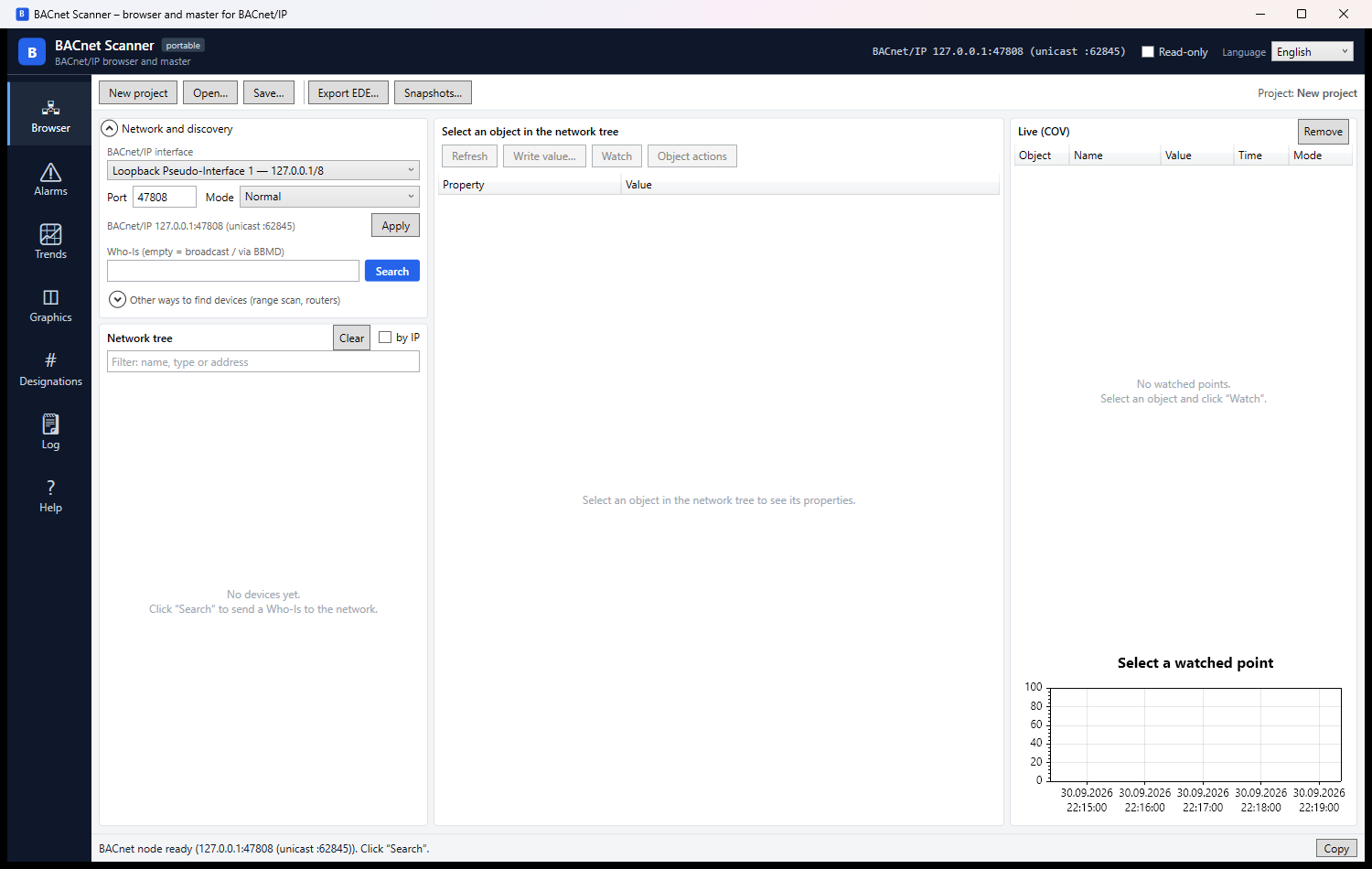Click the Name column header in Live panel
1372x869 pixels.
pyautogui.click(x=1115, y=156)
